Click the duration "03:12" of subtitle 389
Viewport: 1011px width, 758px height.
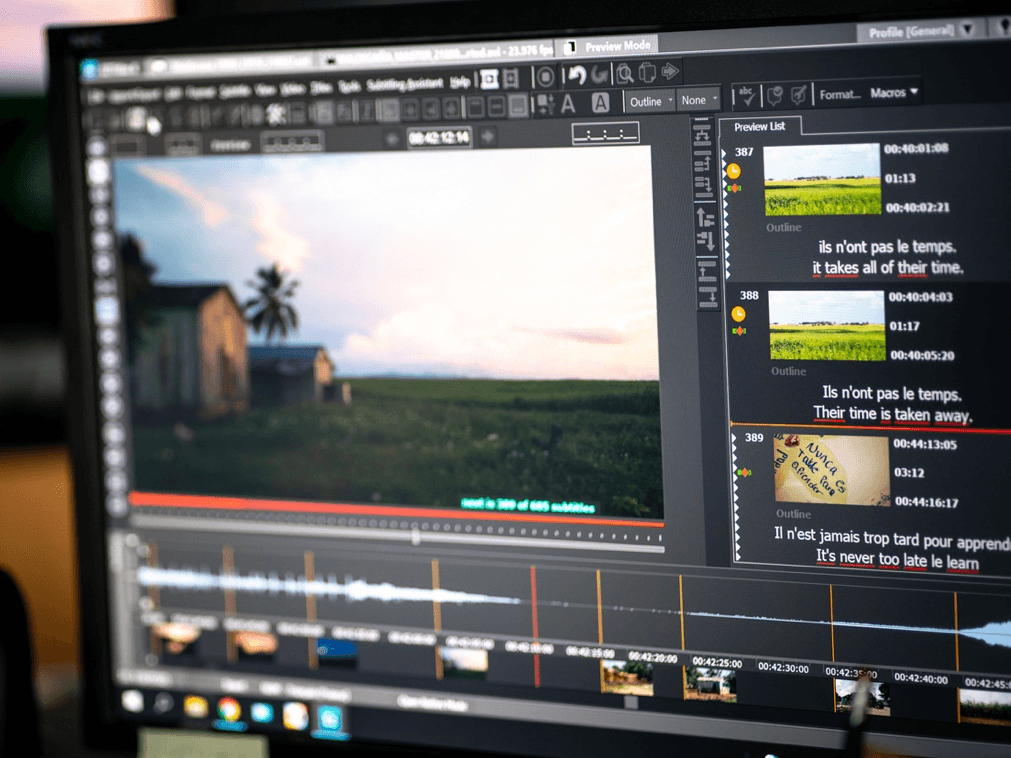tap(908, 472)
